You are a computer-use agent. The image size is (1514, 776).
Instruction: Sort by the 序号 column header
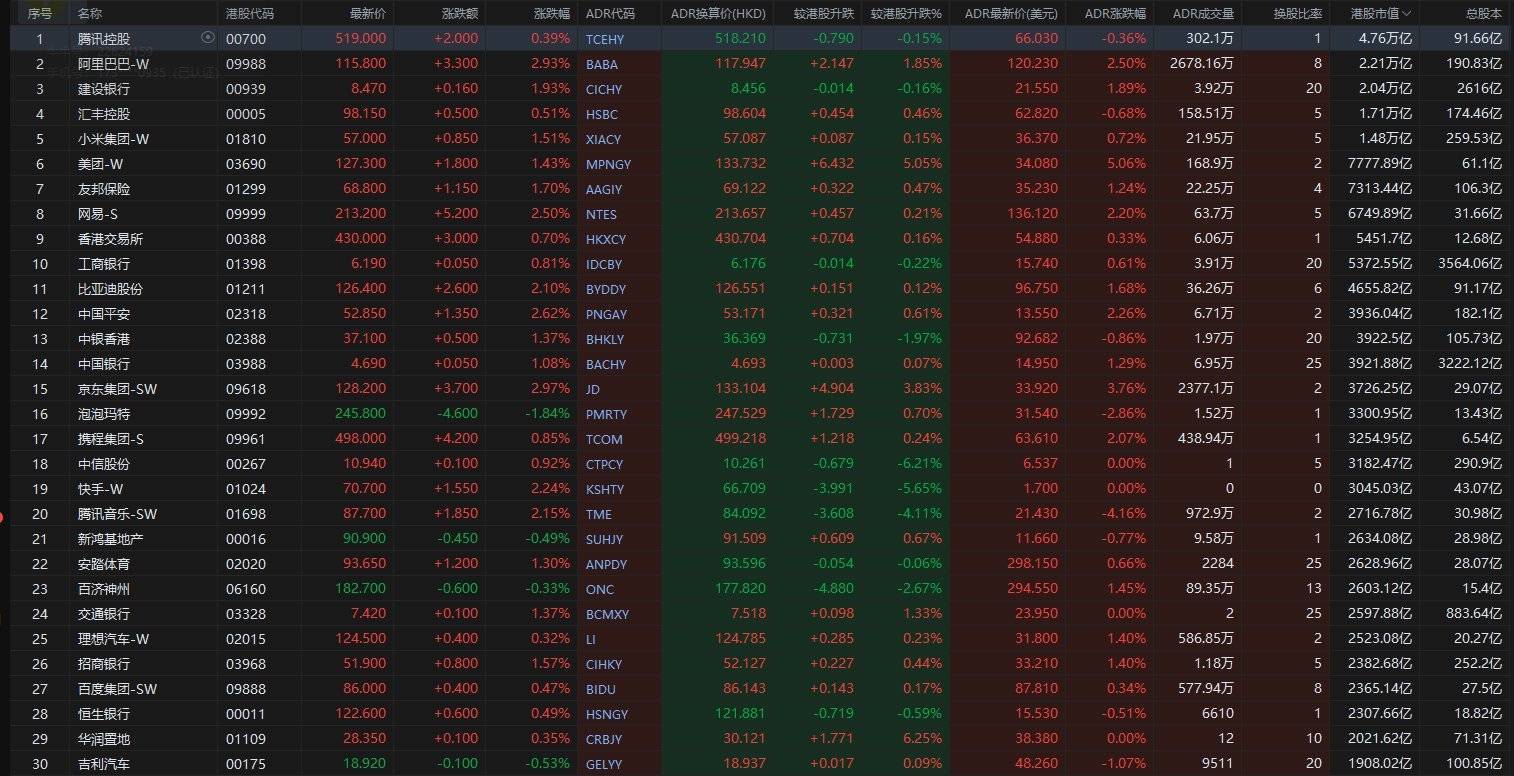tap(39, 14)
